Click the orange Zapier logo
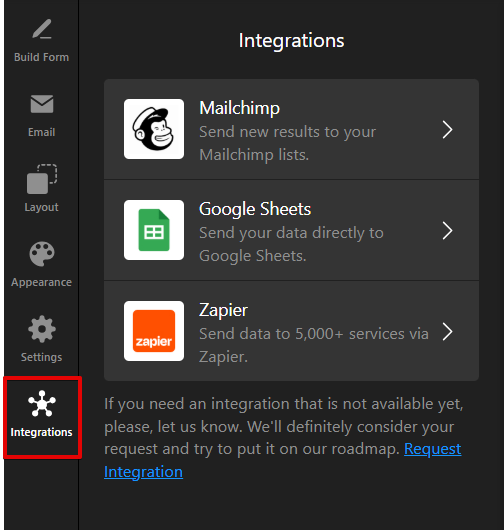Viewport: 504px width, 530px height. [154, 331]
